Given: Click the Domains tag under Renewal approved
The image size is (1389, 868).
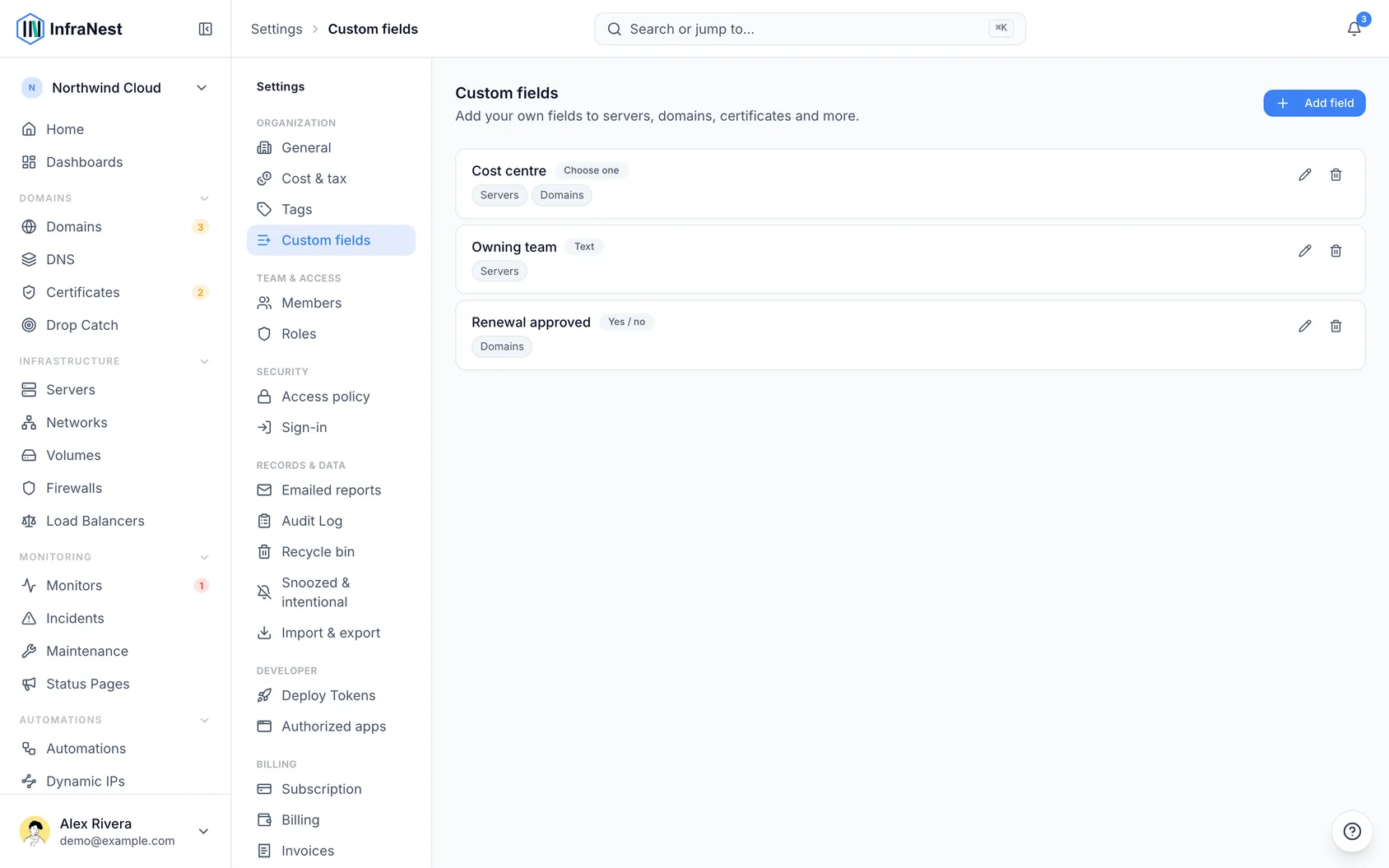Looking at the screenshot, I should click(x=502, y=346).
